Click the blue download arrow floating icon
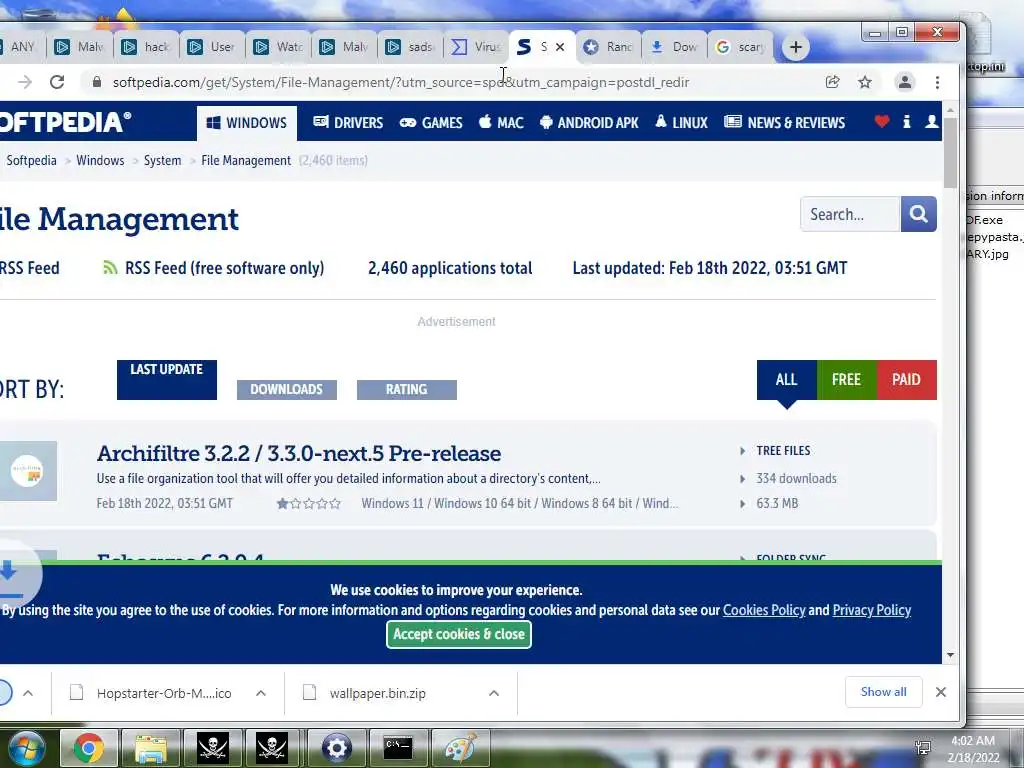 point(9,575)
